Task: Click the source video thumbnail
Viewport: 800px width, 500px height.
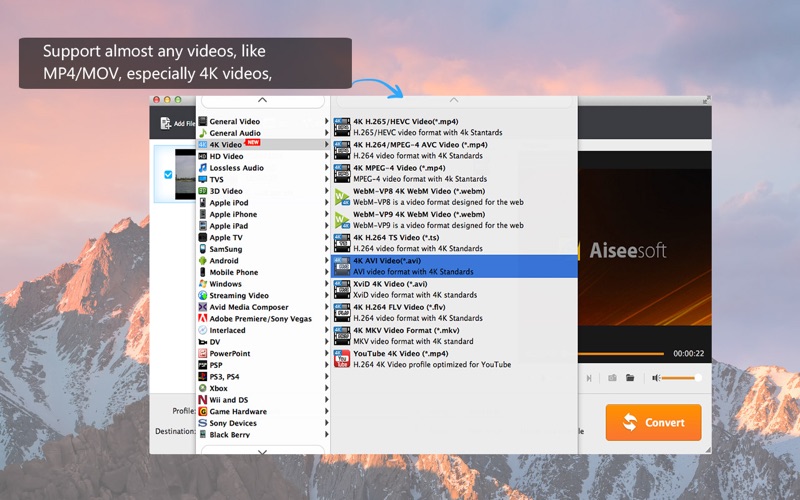Action: pos(185,174)
